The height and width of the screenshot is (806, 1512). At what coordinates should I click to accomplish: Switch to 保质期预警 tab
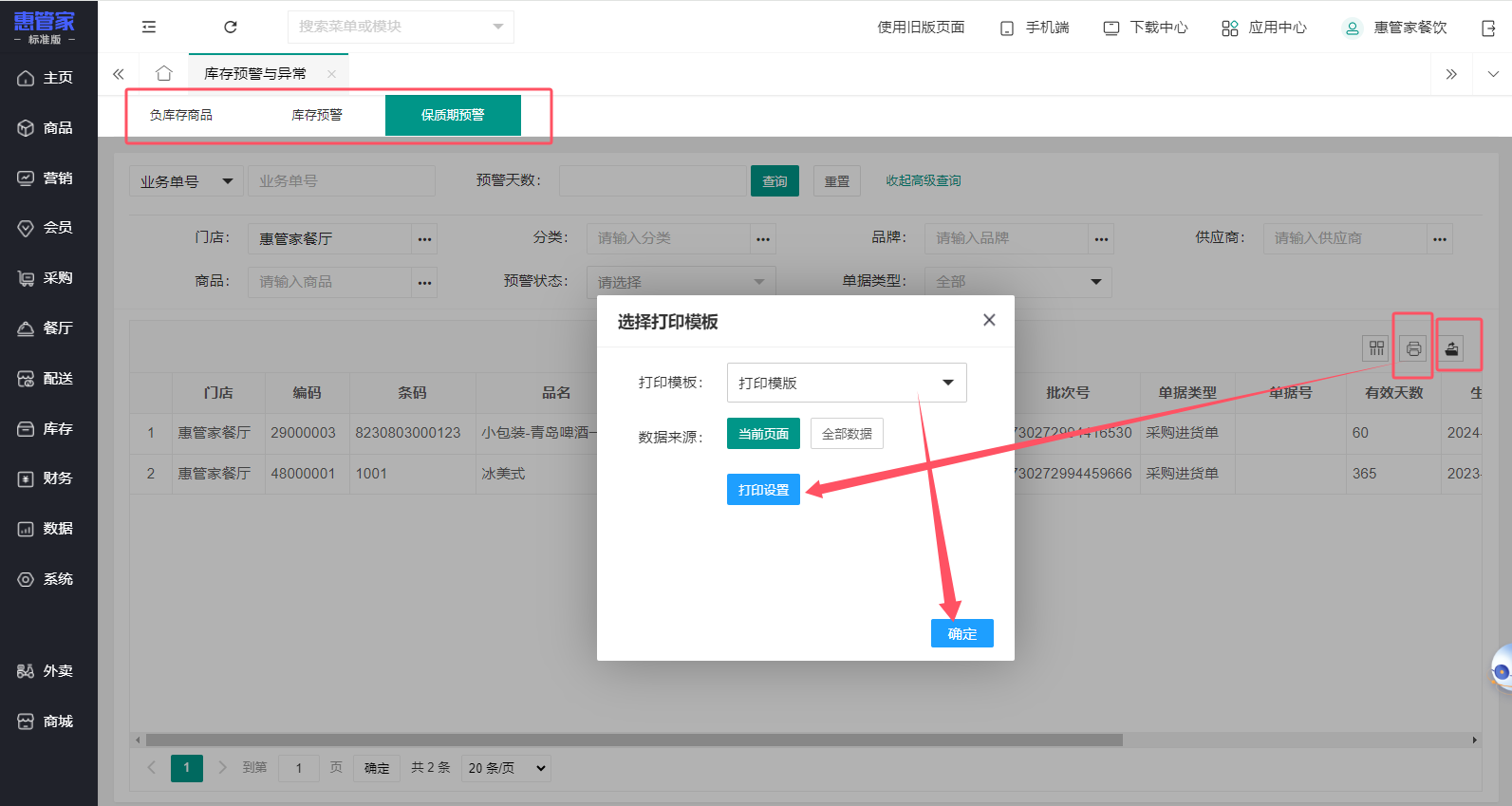point(453,115)
